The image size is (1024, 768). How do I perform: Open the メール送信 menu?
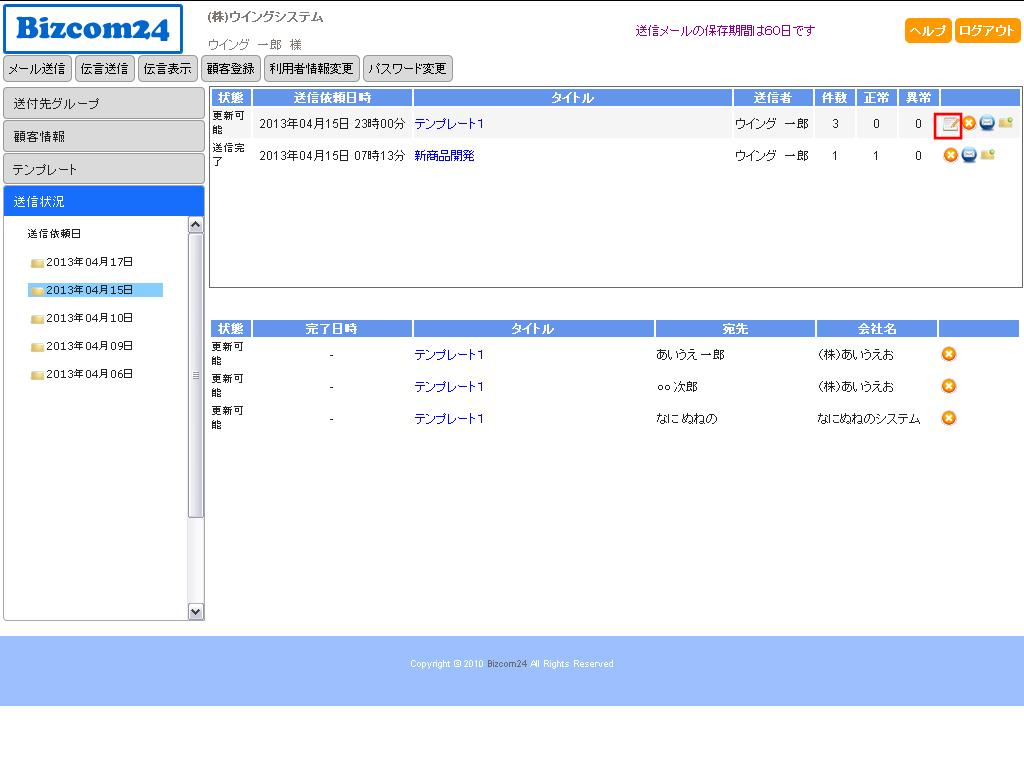pos(38,69)
